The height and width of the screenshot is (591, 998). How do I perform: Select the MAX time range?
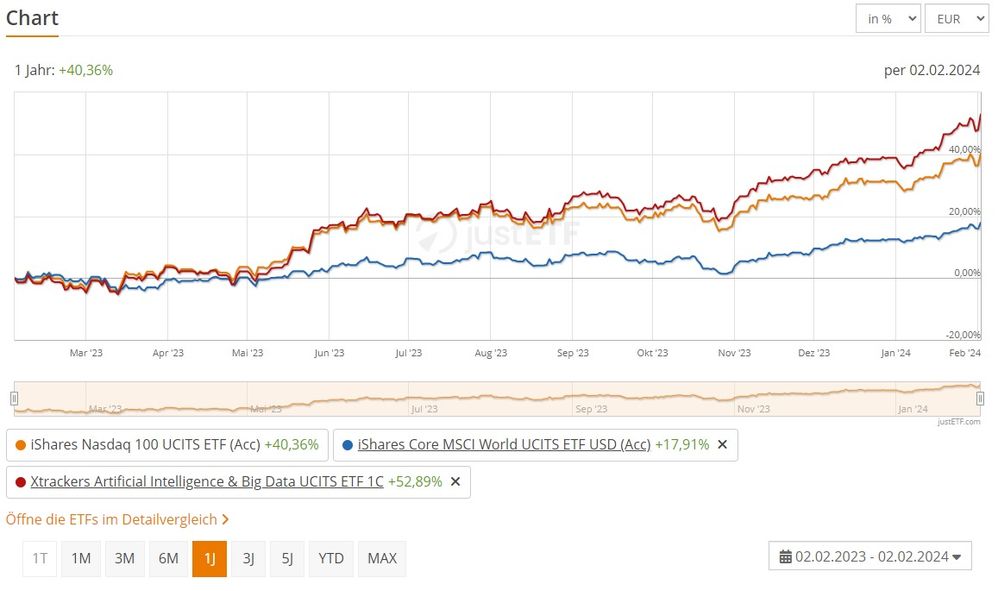tap(382, 559)
